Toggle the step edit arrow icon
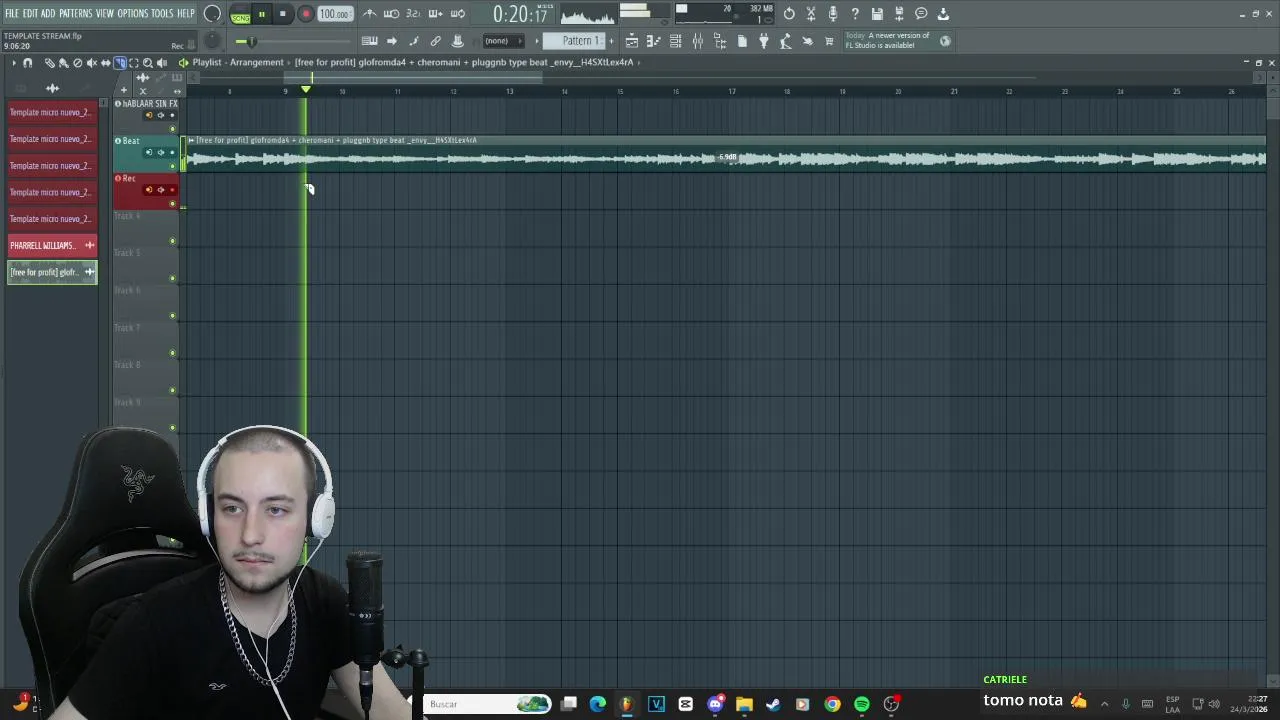 coord(392,41)
